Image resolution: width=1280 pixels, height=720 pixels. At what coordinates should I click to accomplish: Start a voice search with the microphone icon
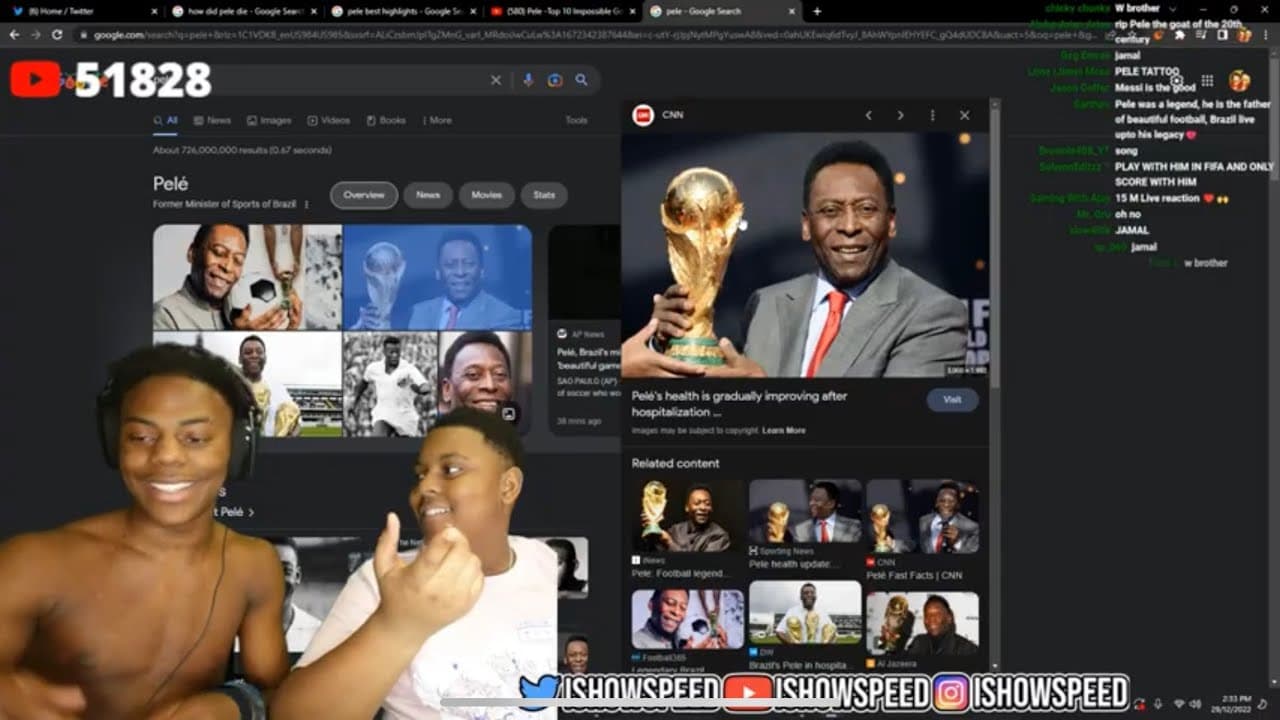click(x=528, y=80)
